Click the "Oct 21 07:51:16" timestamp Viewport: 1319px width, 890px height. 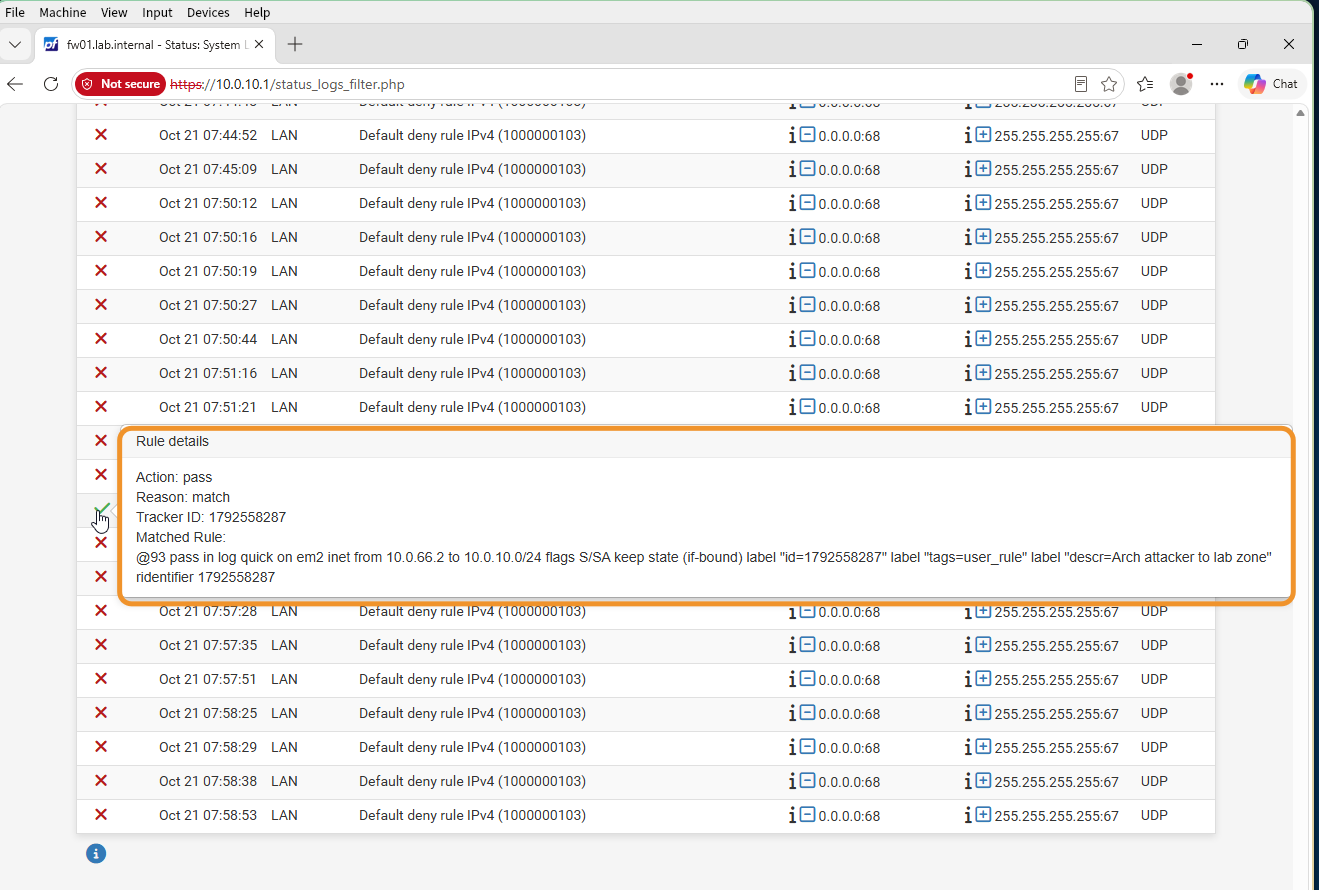pyautogui.click(x=208, y=373)
